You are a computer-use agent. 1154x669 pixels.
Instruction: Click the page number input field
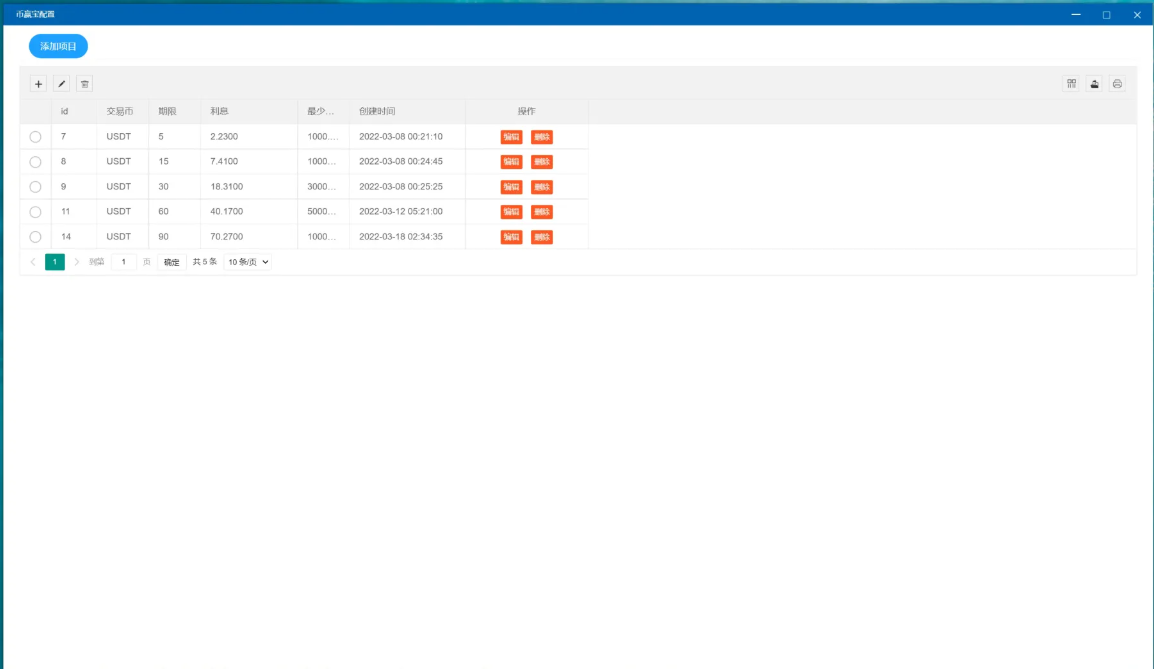click(x=123, y=262)
